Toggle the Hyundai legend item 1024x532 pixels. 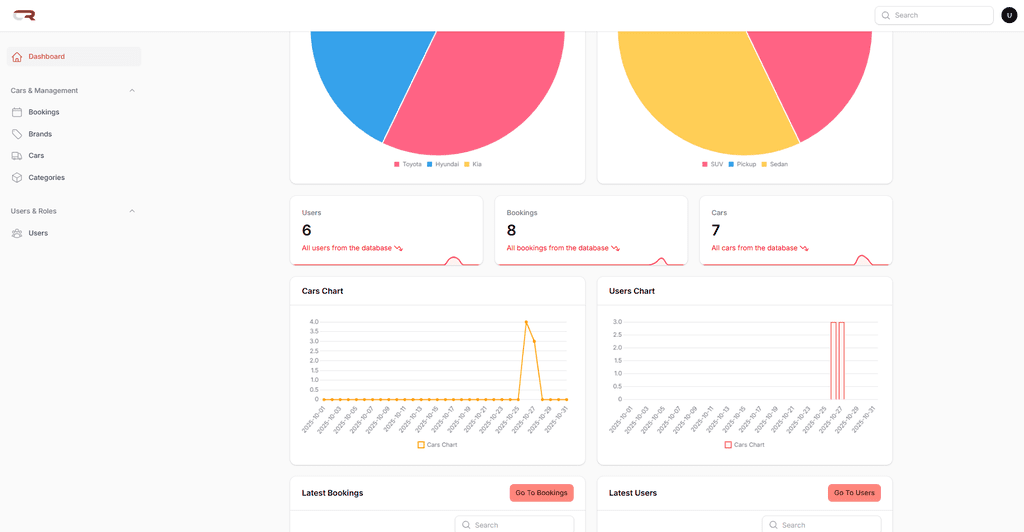coord(443,164)
